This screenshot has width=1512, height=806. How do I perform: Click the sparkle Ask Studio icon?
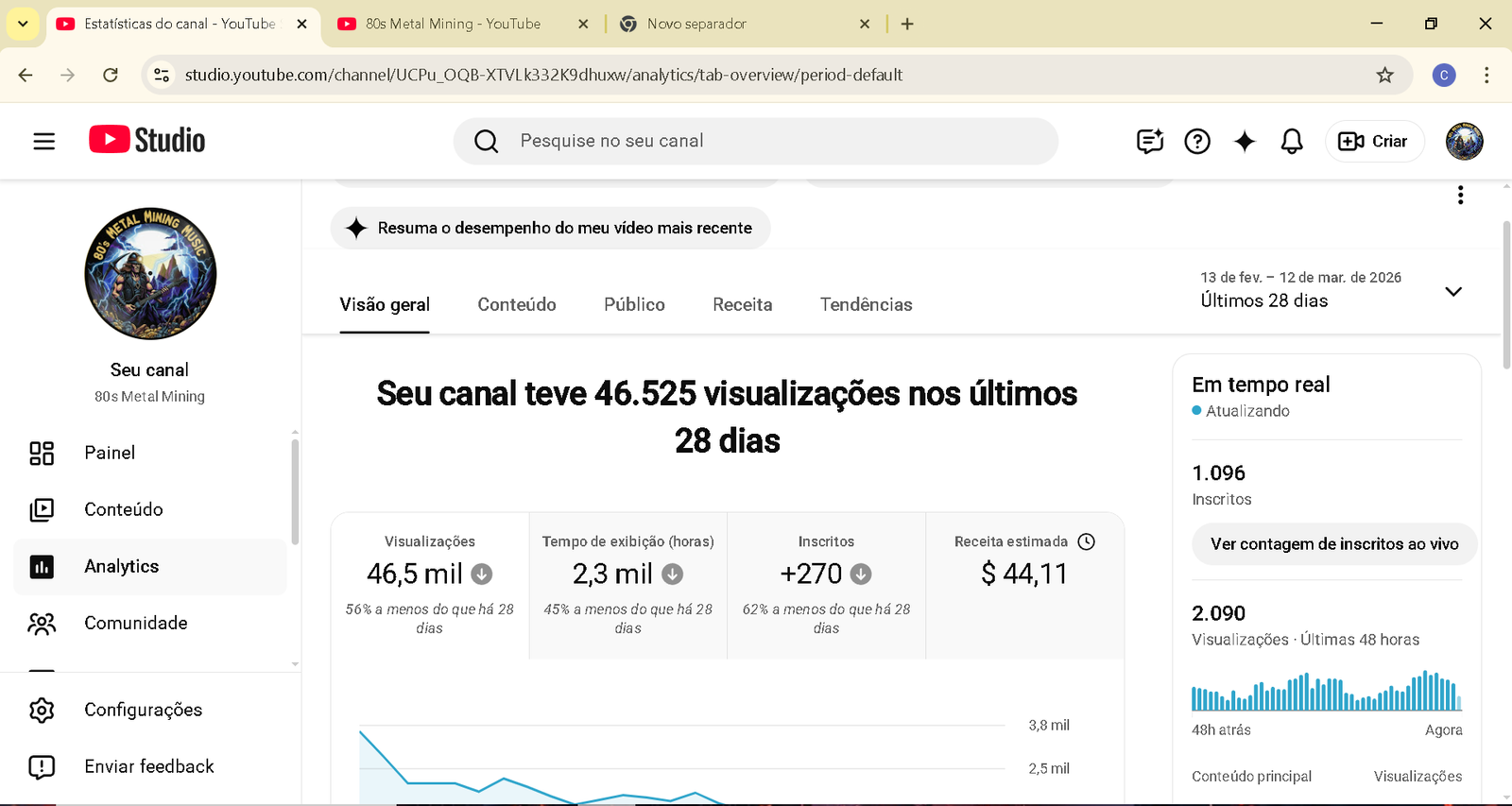tap(1245, 142)
